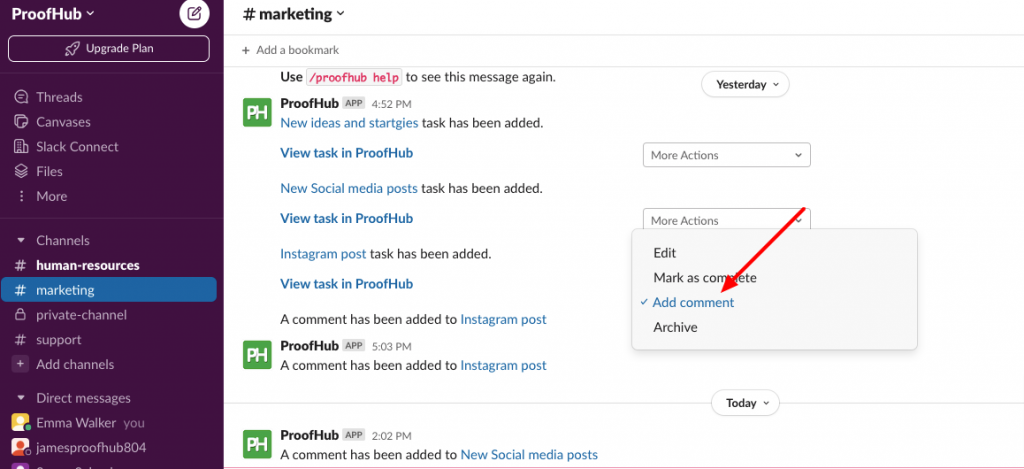1024x469 pixels.
Task: Open the New ideas and startgies link
Action: click(x=349, y=123)
